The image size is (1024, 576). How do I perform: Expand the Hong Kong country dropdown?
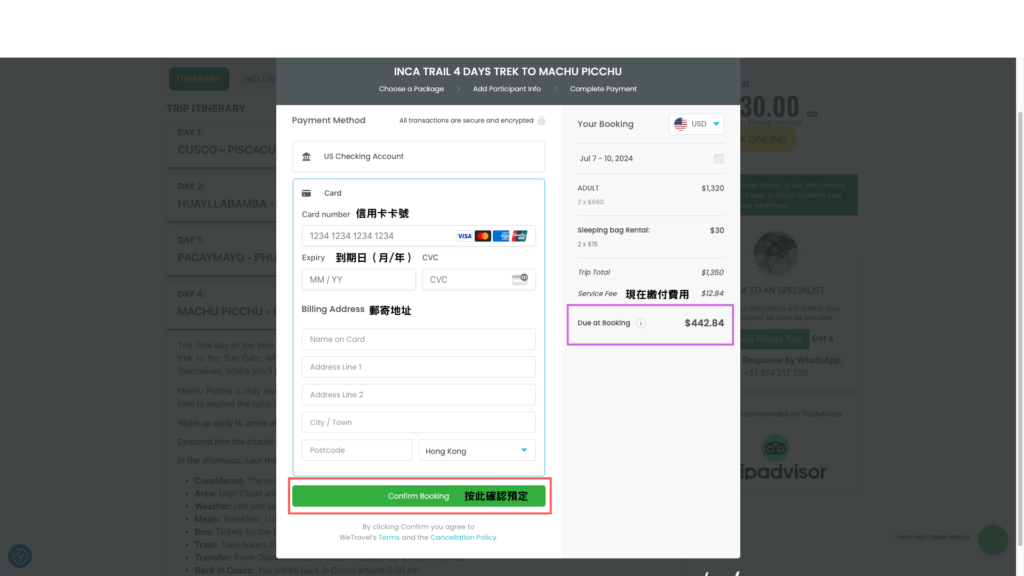point(477,451)
